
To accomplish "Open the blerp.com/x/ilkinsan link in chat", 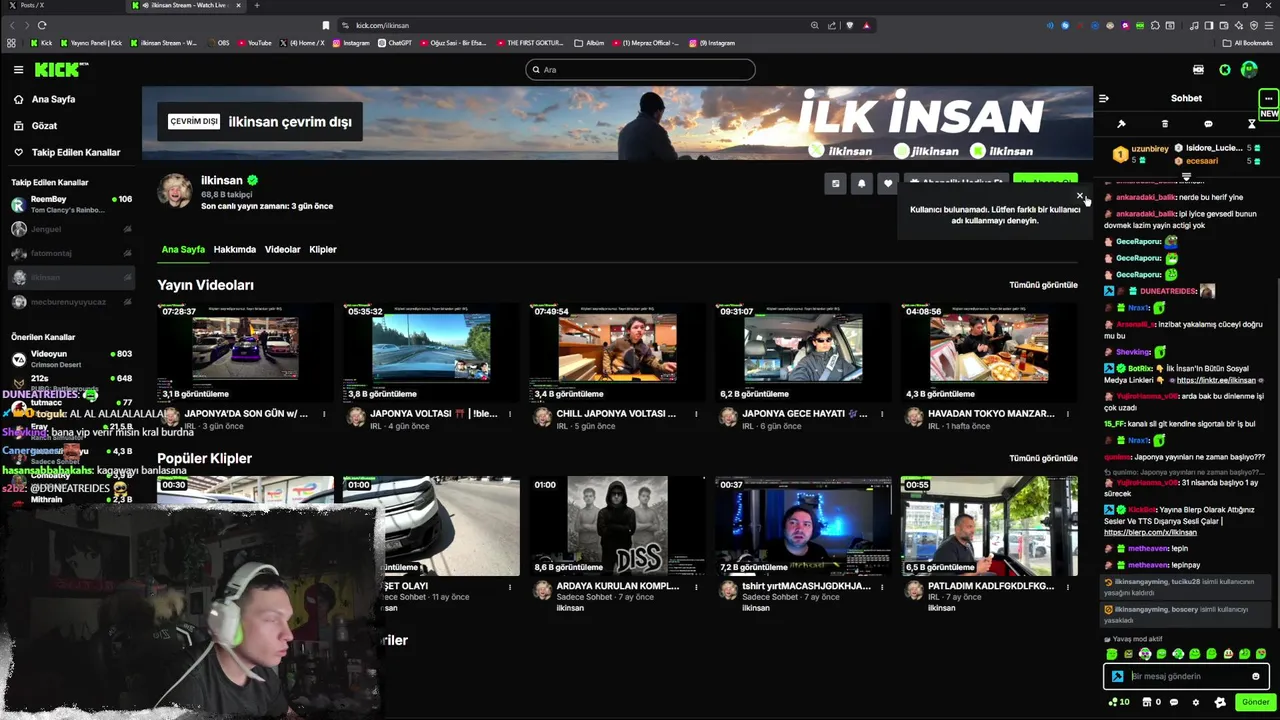I will tap(1150, 533).
